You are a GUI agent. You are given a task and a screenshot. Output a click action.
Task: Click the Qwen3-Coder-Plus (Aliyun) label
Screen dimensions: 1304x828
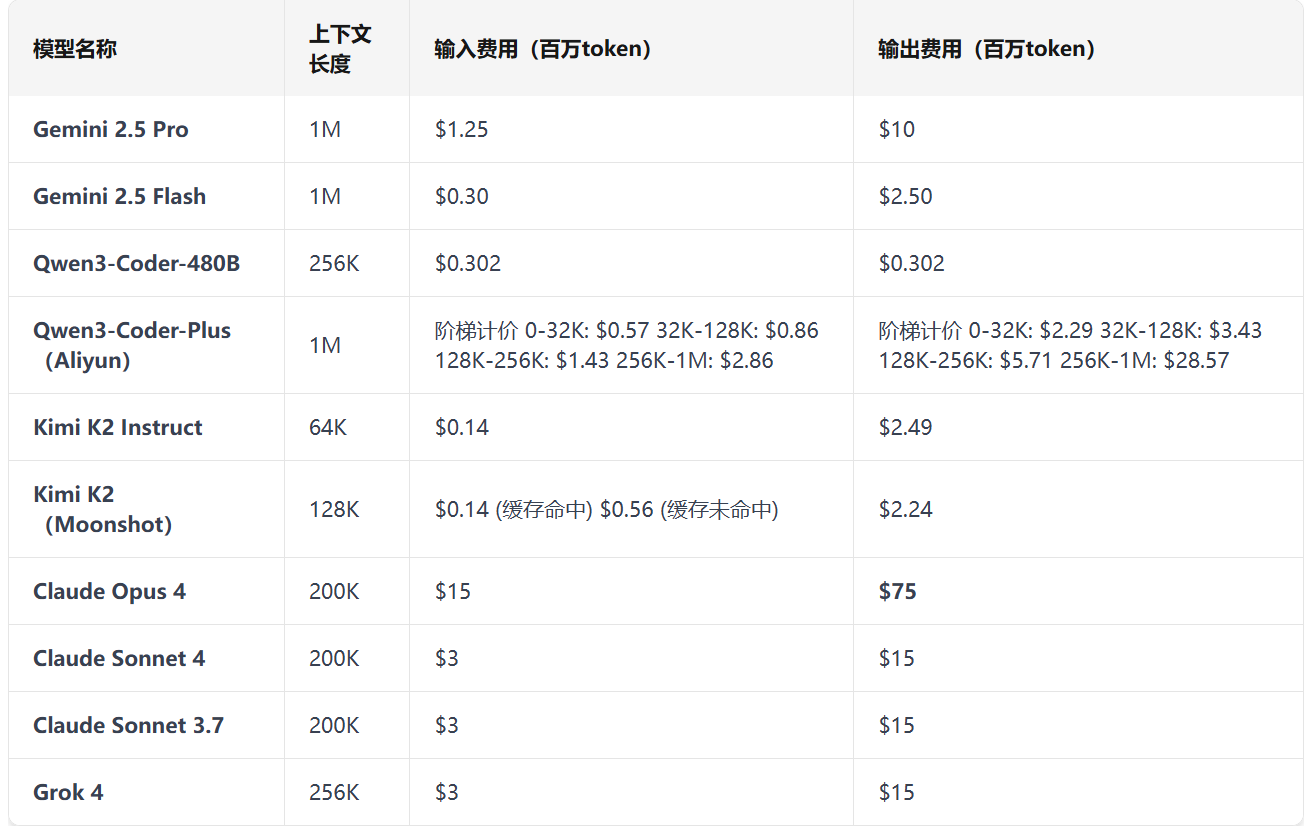click(131, 344)
